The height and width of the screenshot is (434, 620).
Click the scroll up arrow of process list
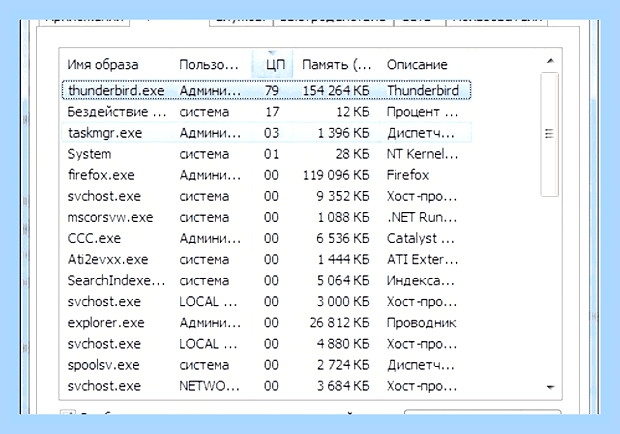point(550,61)
